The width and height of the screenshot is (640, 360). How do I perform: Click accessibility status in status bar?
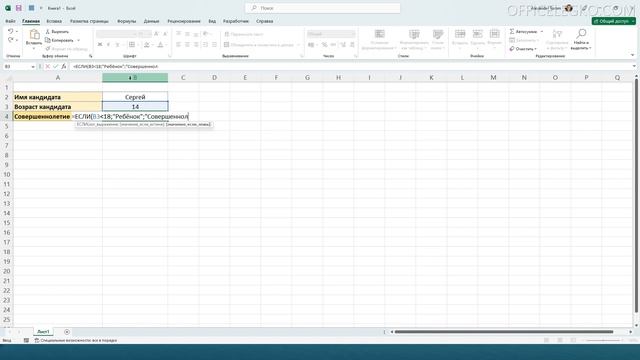[x=76, y=340]
